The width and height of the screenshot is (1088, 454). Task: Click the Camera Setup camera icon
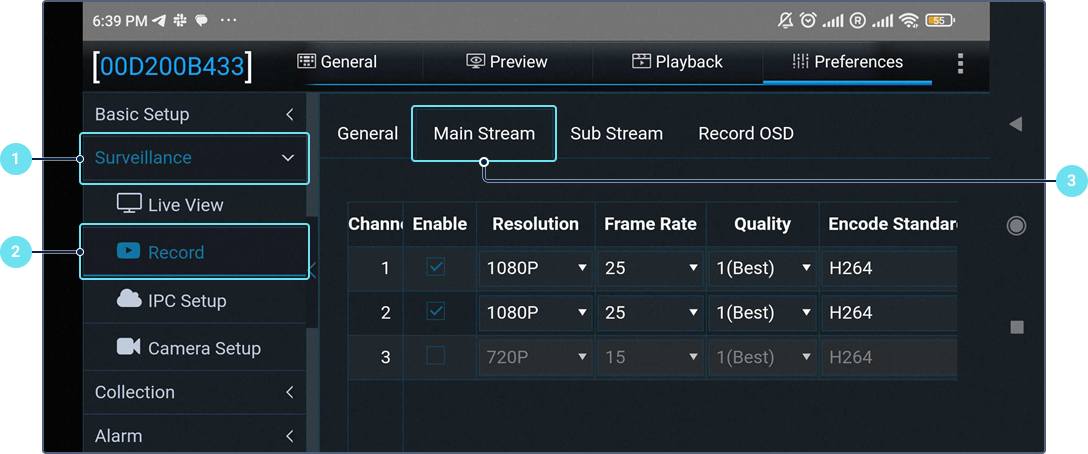point(128,347)
